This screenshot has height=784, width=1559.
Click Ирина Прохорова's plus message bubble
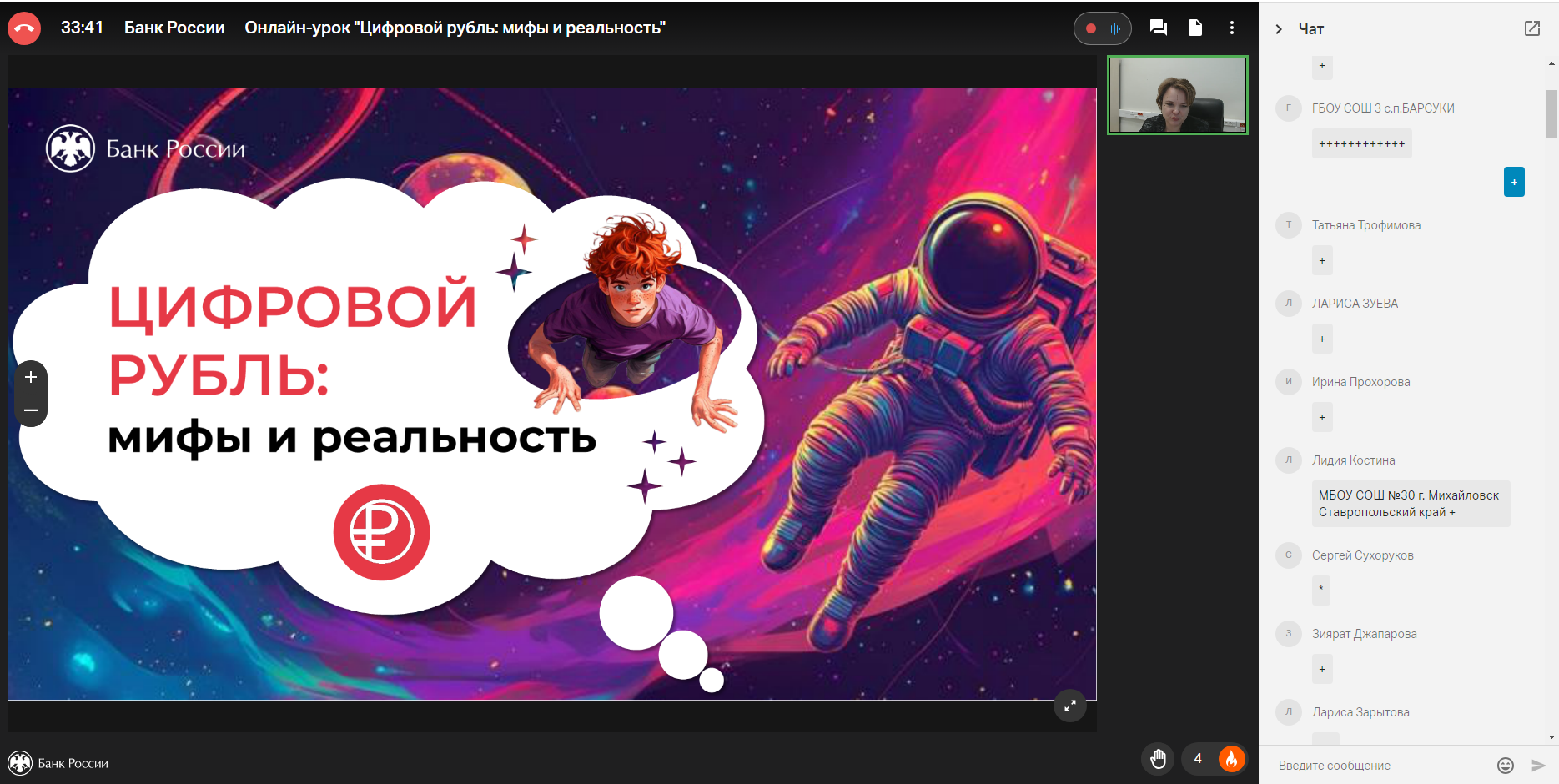tap(1322, 417)
